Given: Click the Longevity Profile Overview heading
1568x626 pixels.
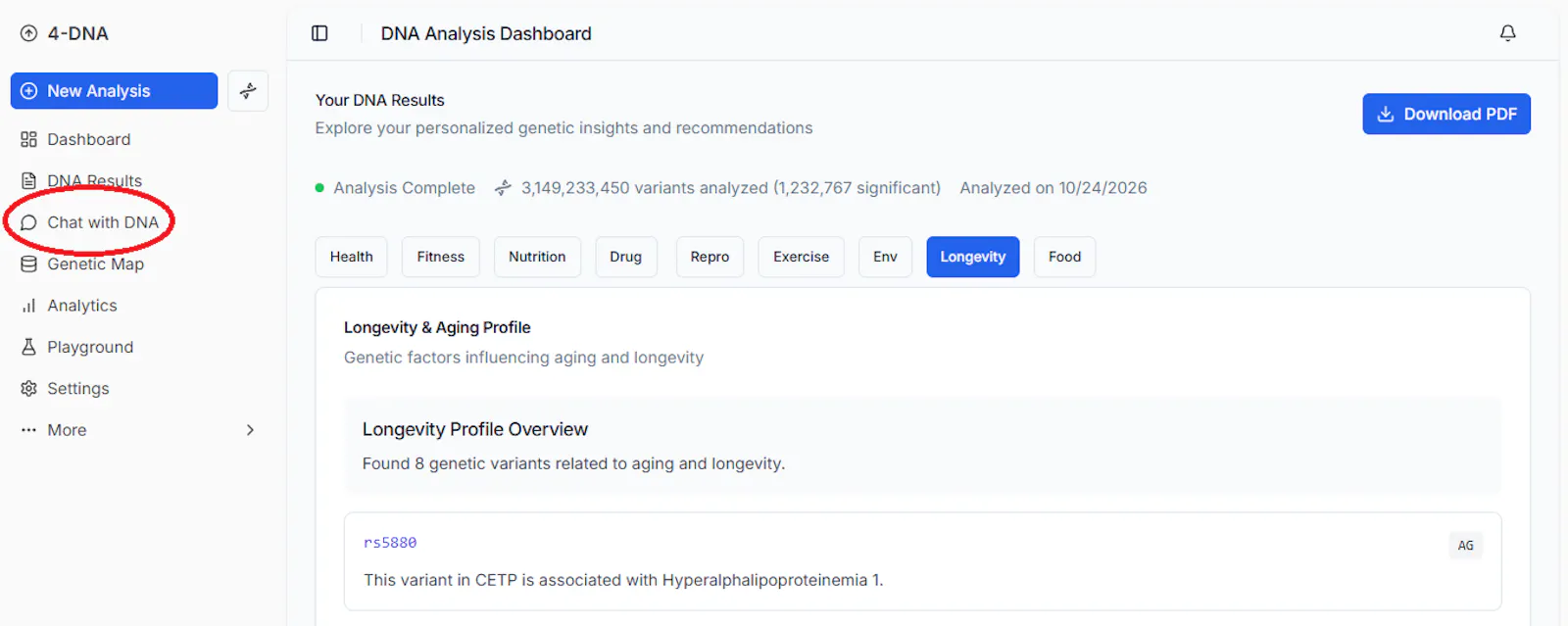Looking at the screenshot, I should pos(475,429).
